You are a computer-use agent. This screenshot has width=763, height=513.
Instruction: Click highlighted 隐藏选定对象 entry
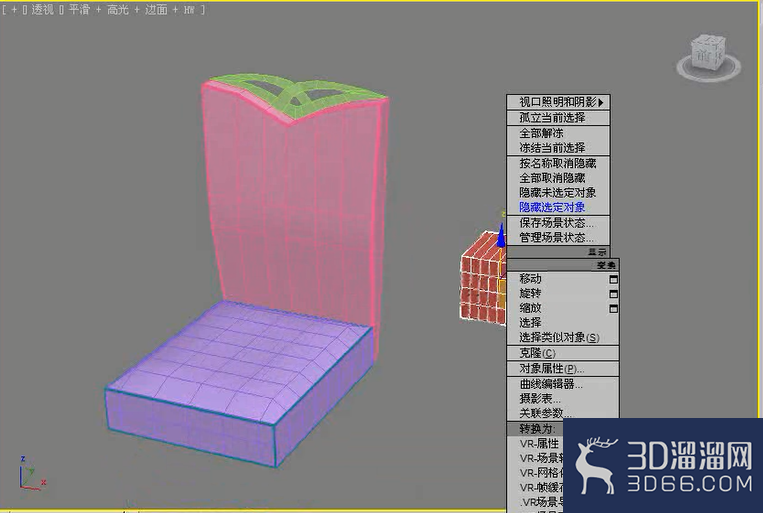(558, 207)
